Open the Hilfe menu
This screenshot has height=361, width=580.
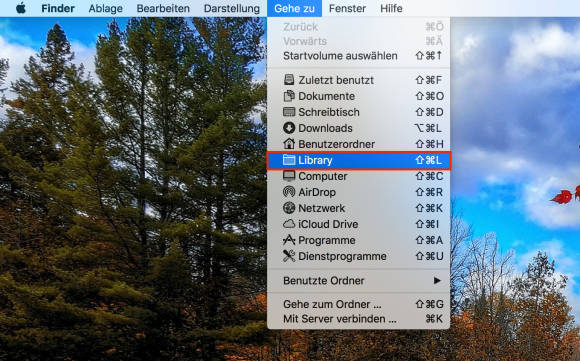coord(391,8)
